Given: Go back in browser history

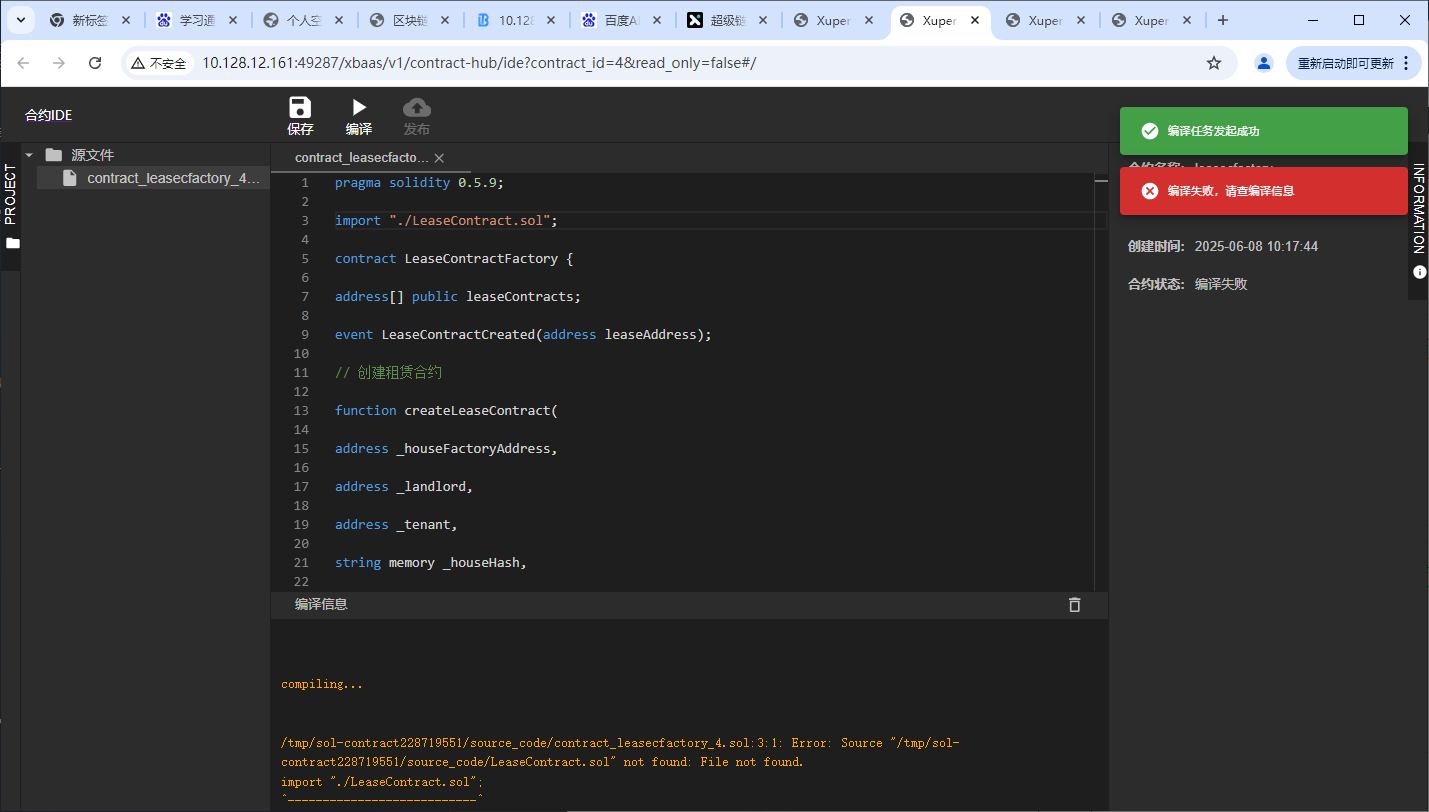Looking at the screenshot, I should [24, 63].
